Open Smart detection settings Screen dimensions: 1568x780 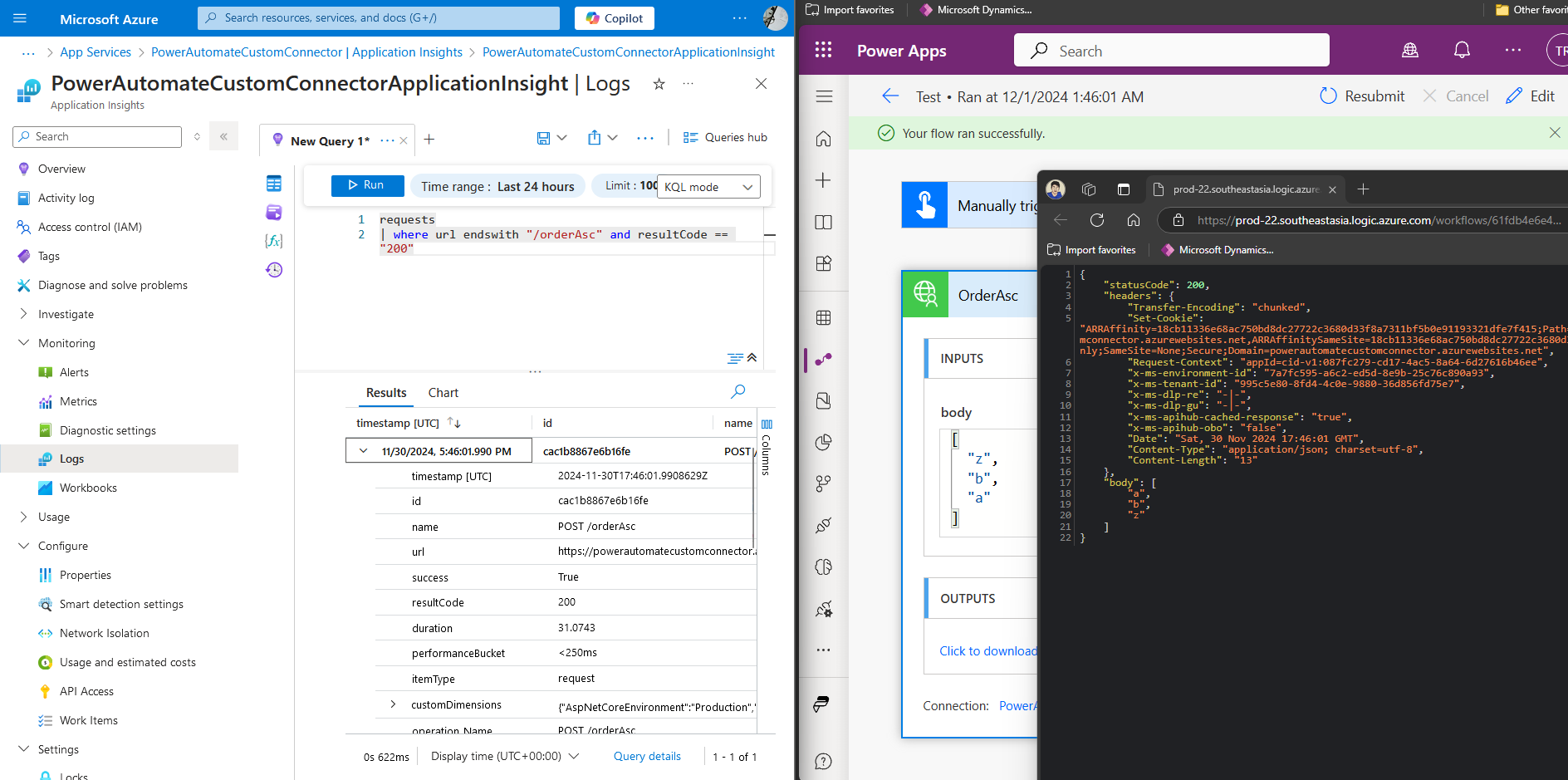coord(121,604)
